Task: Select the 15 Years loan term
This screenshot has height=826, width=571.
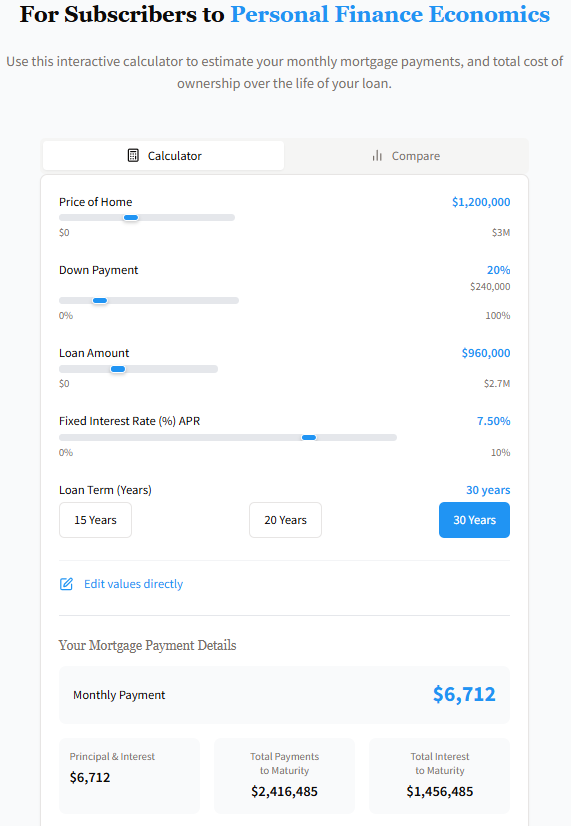Action: pyautogui.click(x=95, y=520)
